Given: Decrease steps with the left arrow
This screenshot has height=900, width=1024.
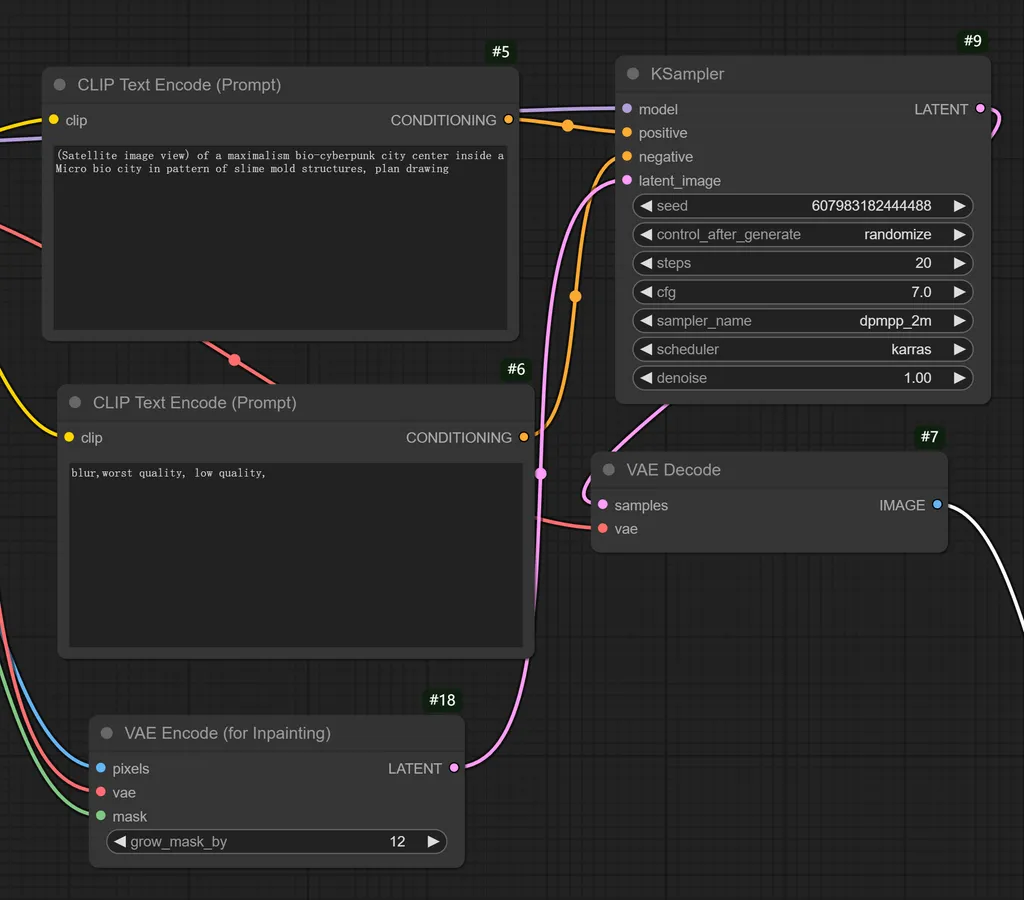Looking at the screenshot, I should point(646,263).
